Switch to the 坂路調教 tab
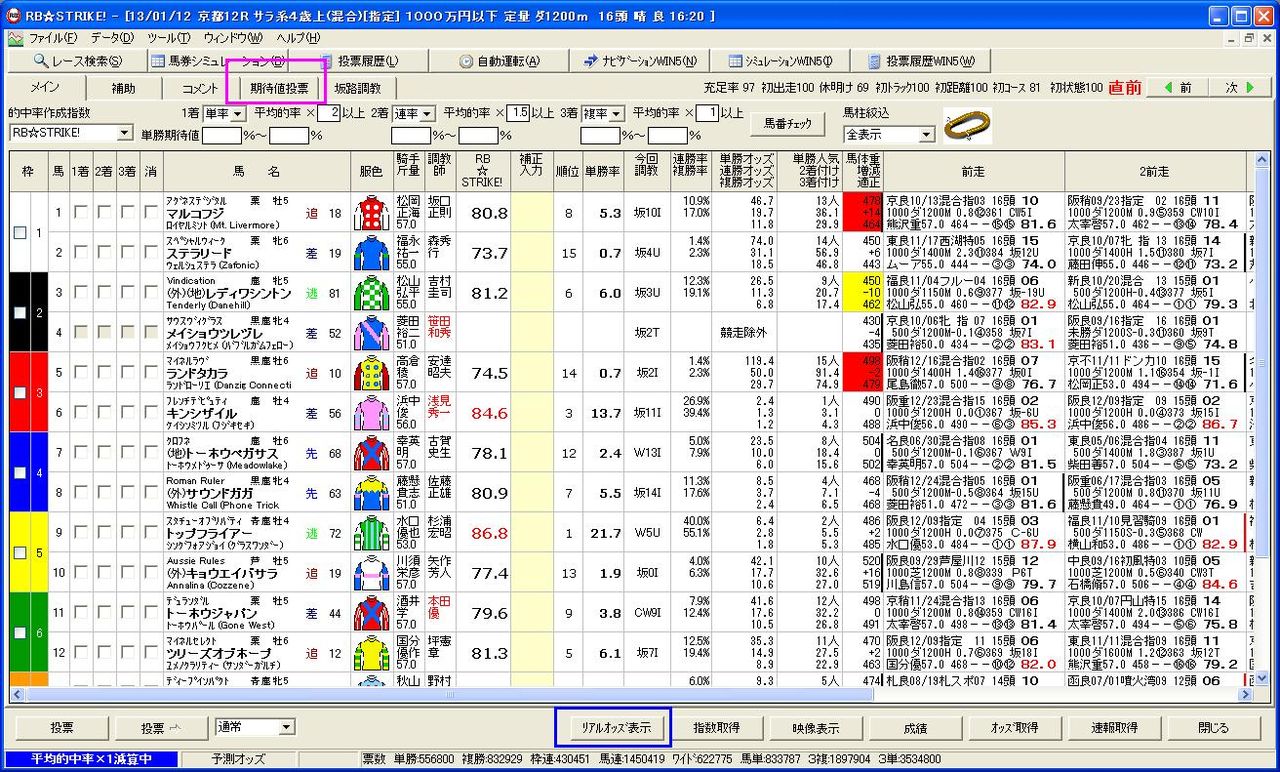1280x772 pixels. (357, 88)
